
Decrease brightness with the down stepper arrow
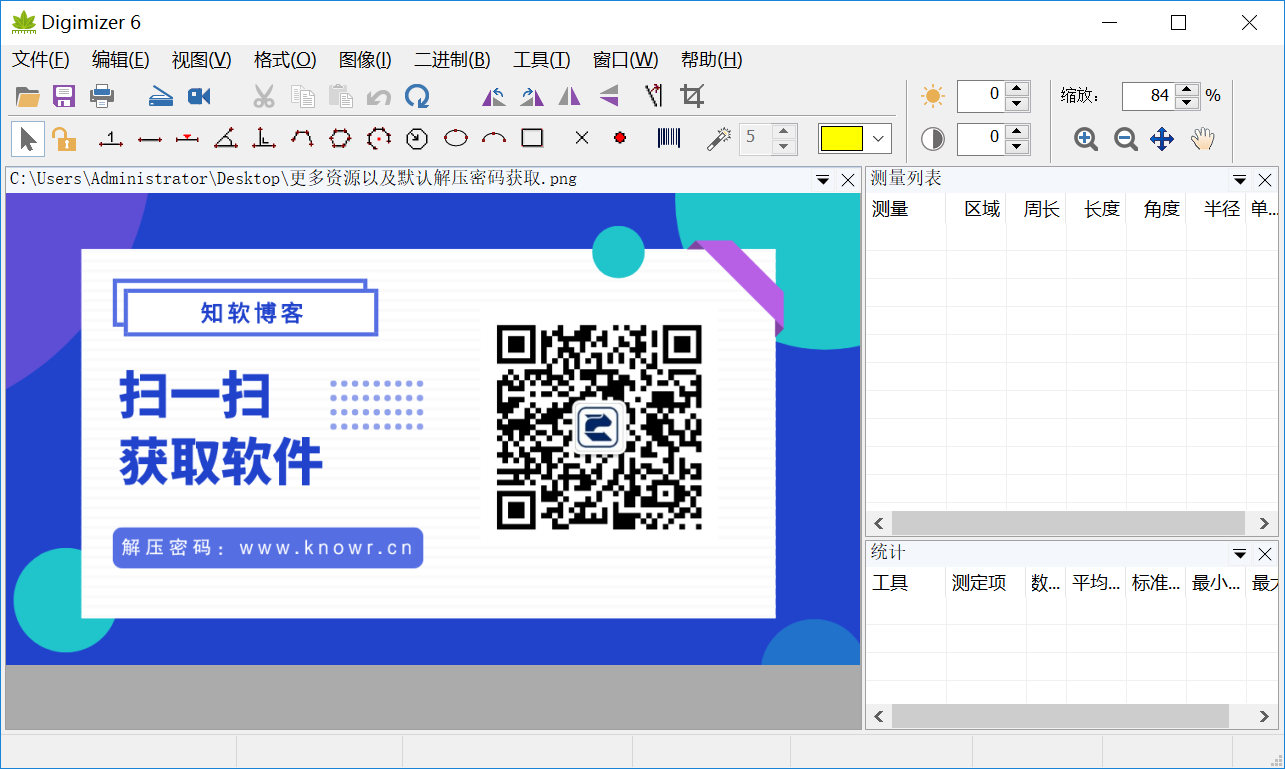(1018, 104)
